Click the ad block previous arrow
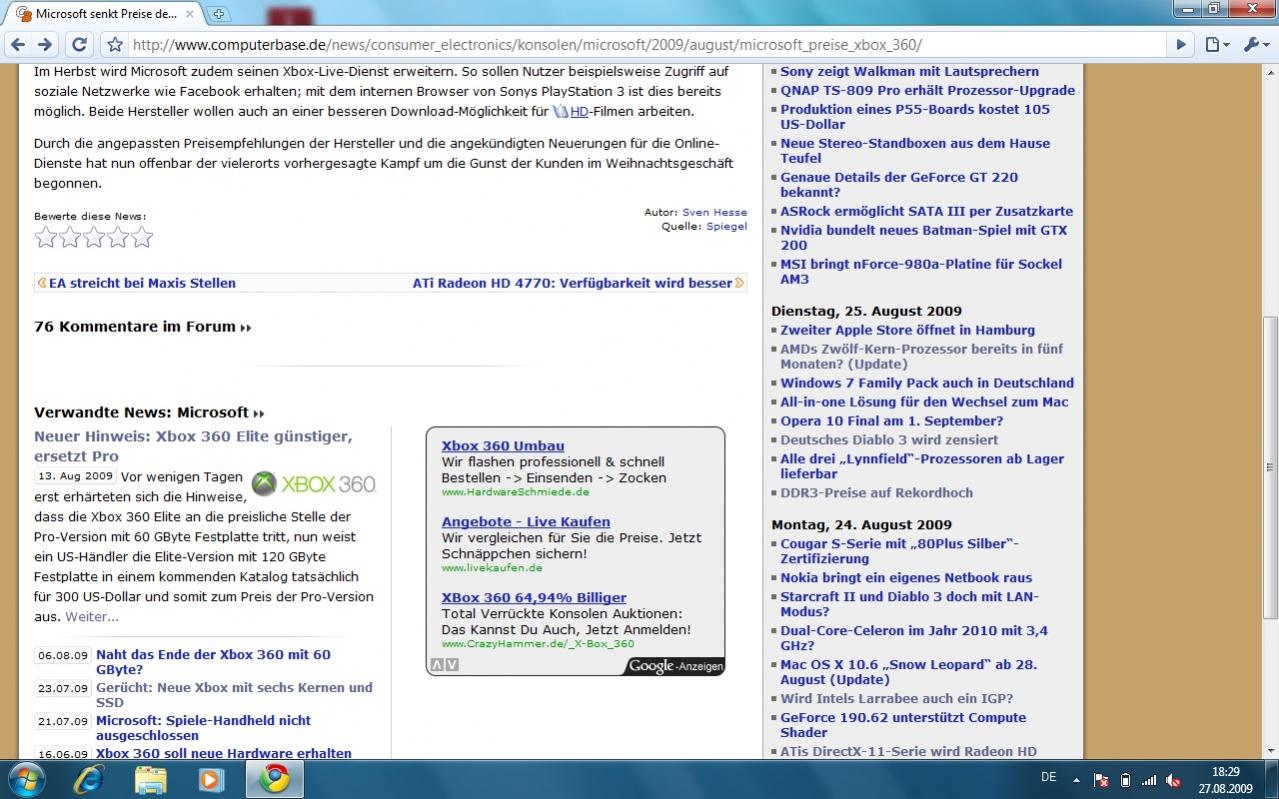The width and height of the screenshot is (1279, 799). coord(437,665)
